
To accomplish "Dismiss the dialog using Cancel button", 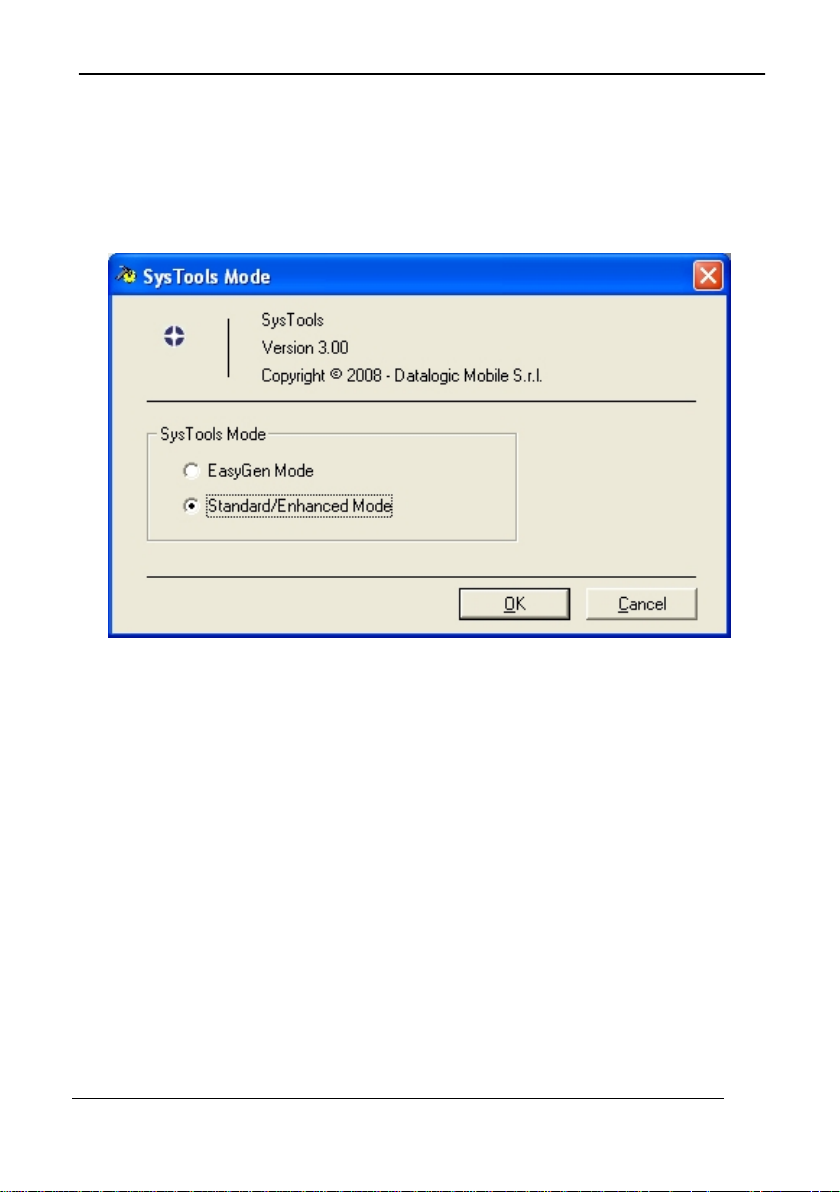I will [642, 604].
